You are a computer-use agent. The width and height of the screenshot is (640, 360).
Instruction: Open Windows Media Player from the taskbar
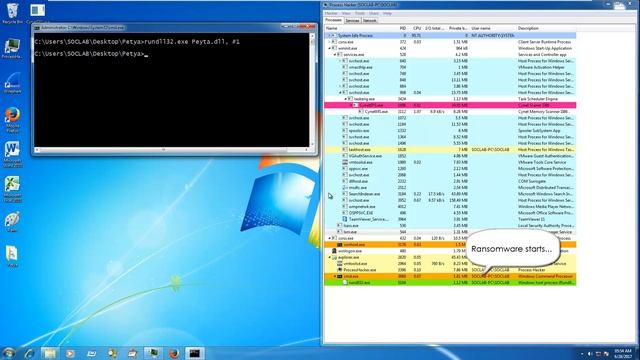[x=70, y=353]
